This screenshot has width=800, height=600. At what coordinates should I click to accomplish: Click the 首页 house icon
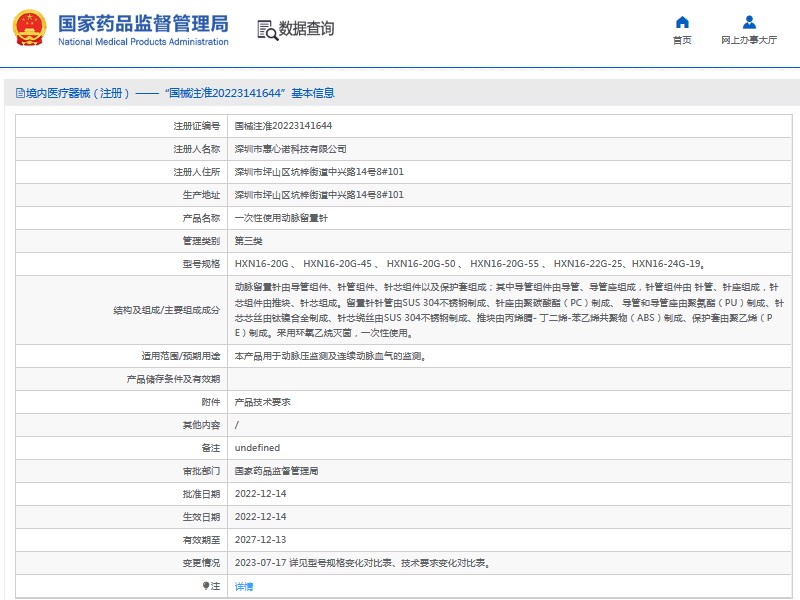[682, 22]
